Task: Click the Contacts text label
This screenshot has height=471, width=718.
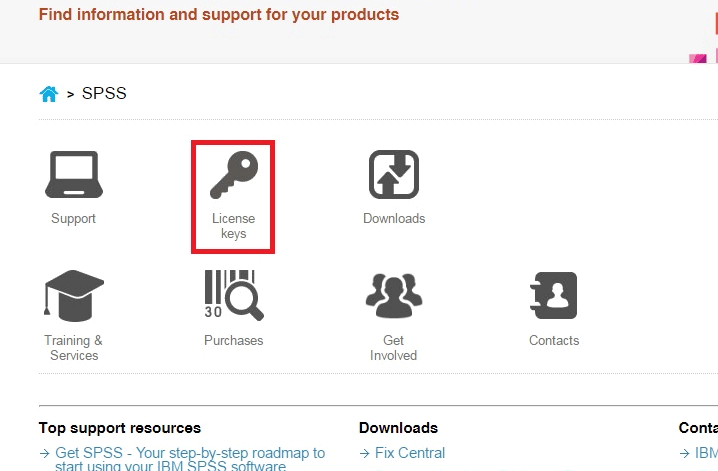Action: (x=554, y=341)
